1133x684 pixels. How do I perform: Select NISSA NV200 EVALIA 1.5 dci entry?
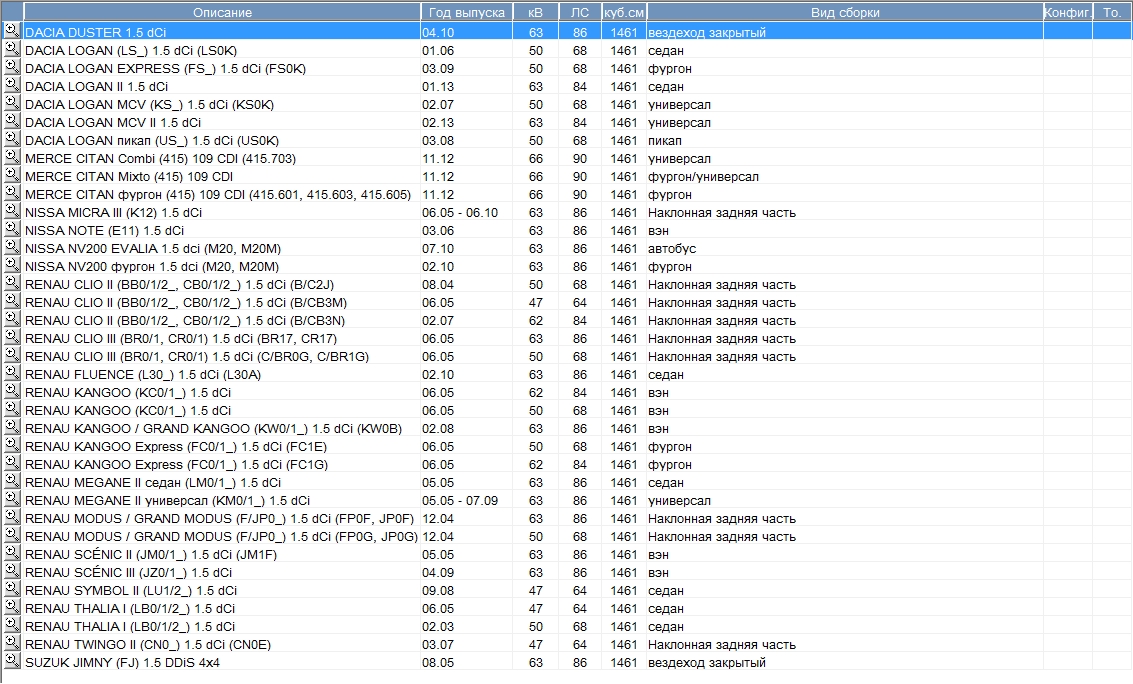(x=153, y=248)
